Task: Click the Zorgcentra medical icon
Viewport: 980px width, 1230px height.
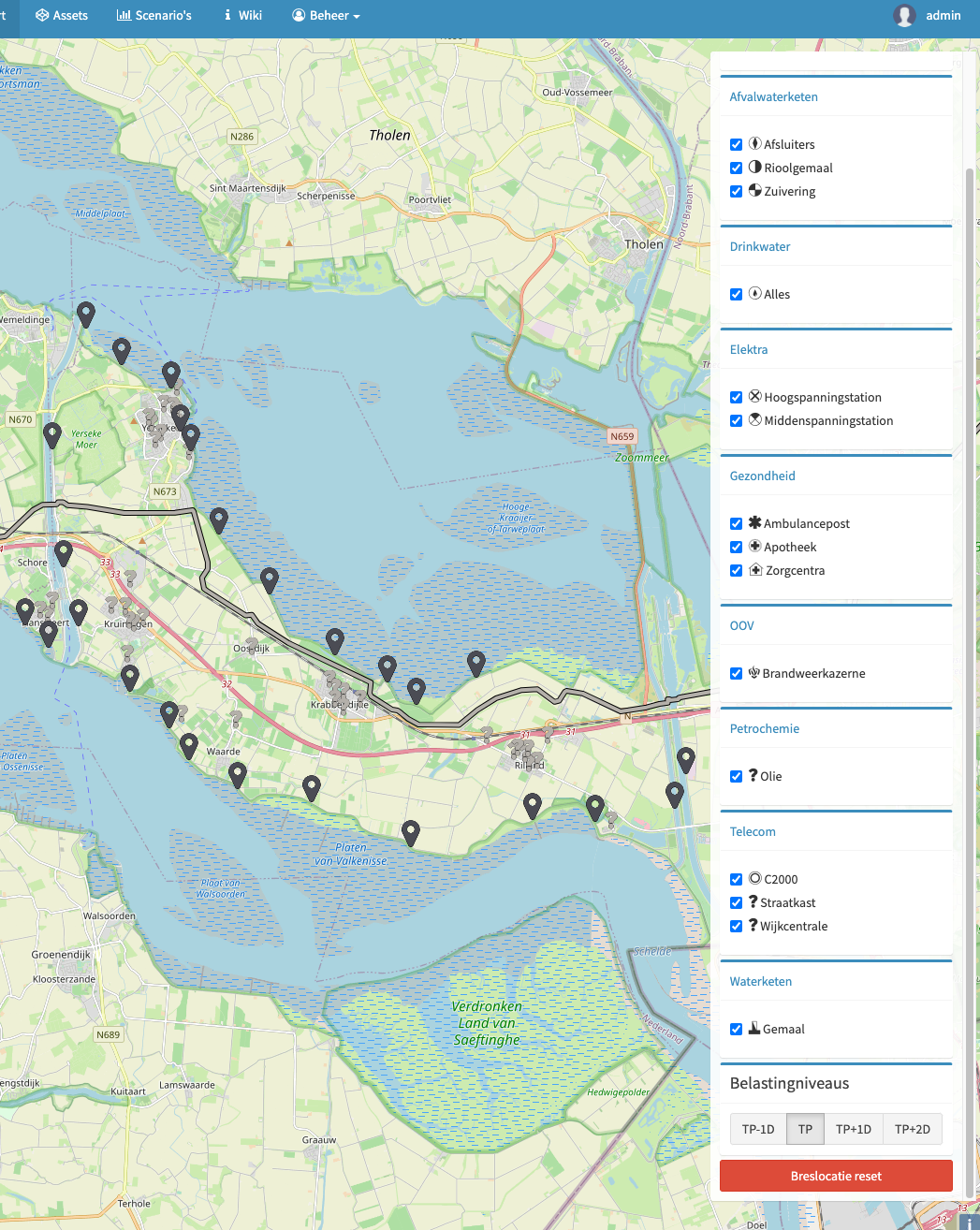Action: pyautogui.click(x=756, y=569)
